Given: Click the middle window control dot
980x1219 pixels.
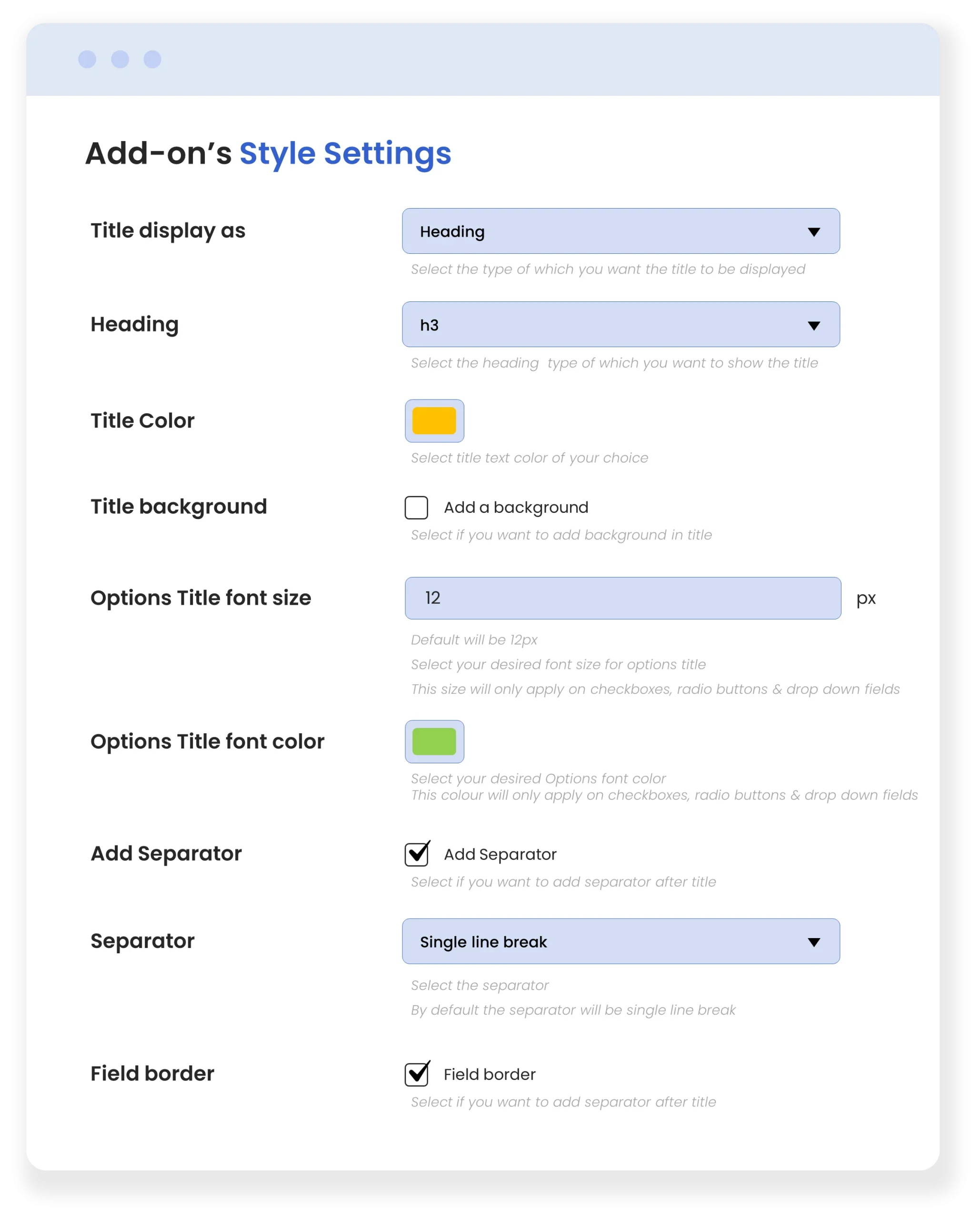Looking at the screenshot, I should 120,60.
